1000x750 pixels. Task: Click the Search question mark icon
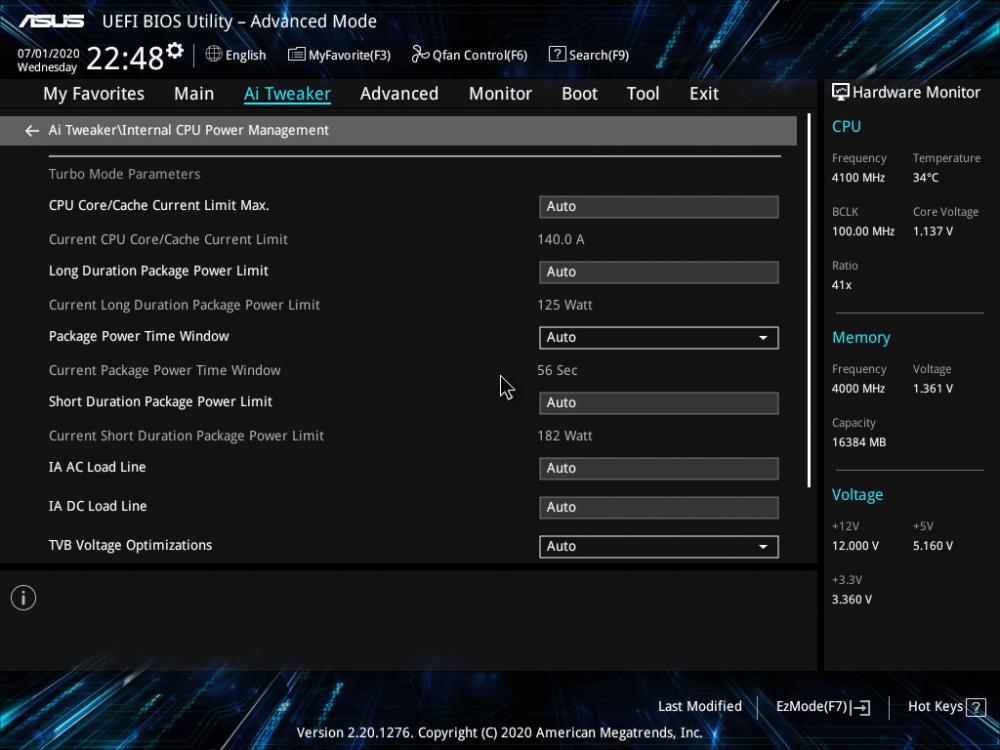pos(557,54)
